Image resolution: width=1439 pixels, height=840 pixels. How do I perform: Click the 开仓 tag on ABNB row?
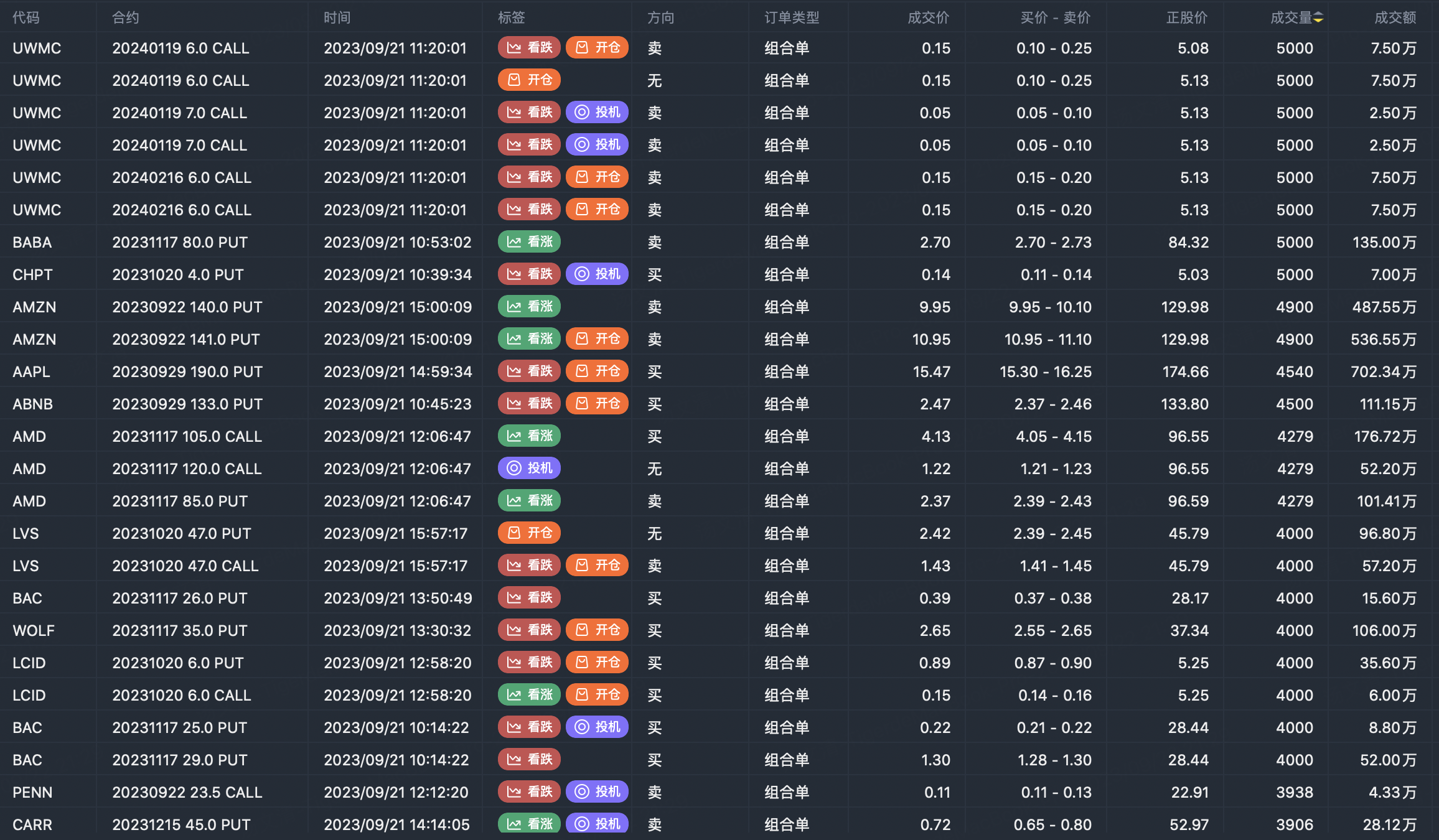tap(597, 404)
